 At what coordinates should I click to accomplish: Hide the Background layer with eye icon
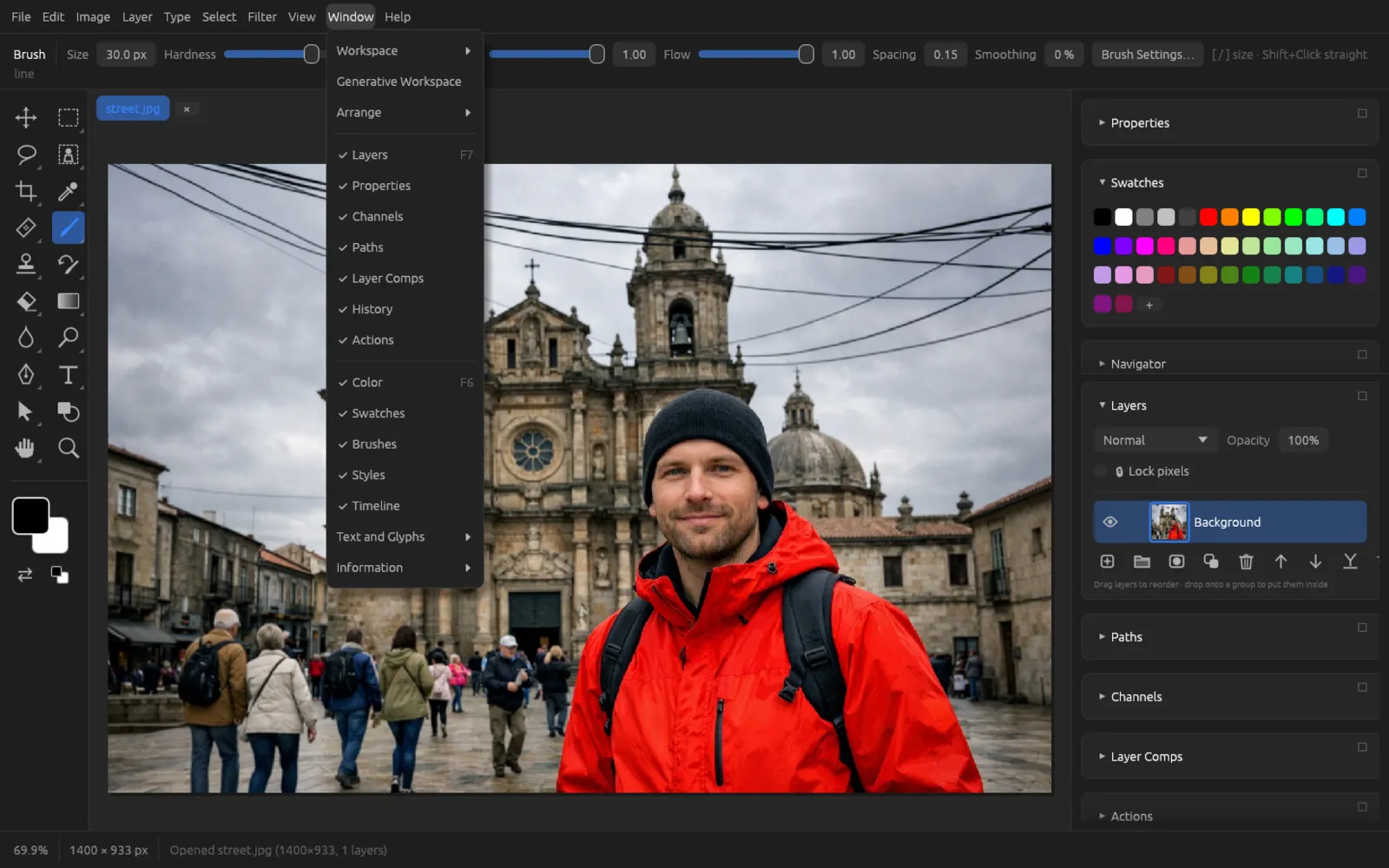point(1109,522)
